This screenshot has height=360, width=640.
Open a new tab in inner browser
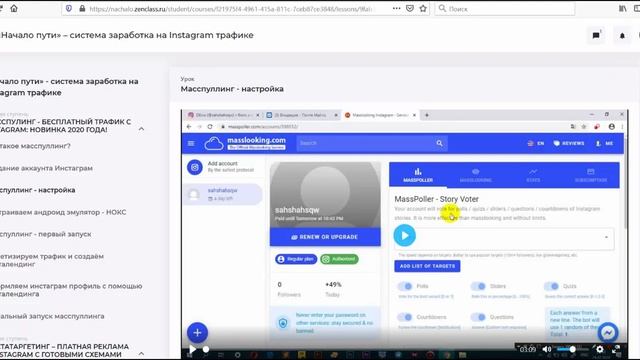tap(427, 115)
